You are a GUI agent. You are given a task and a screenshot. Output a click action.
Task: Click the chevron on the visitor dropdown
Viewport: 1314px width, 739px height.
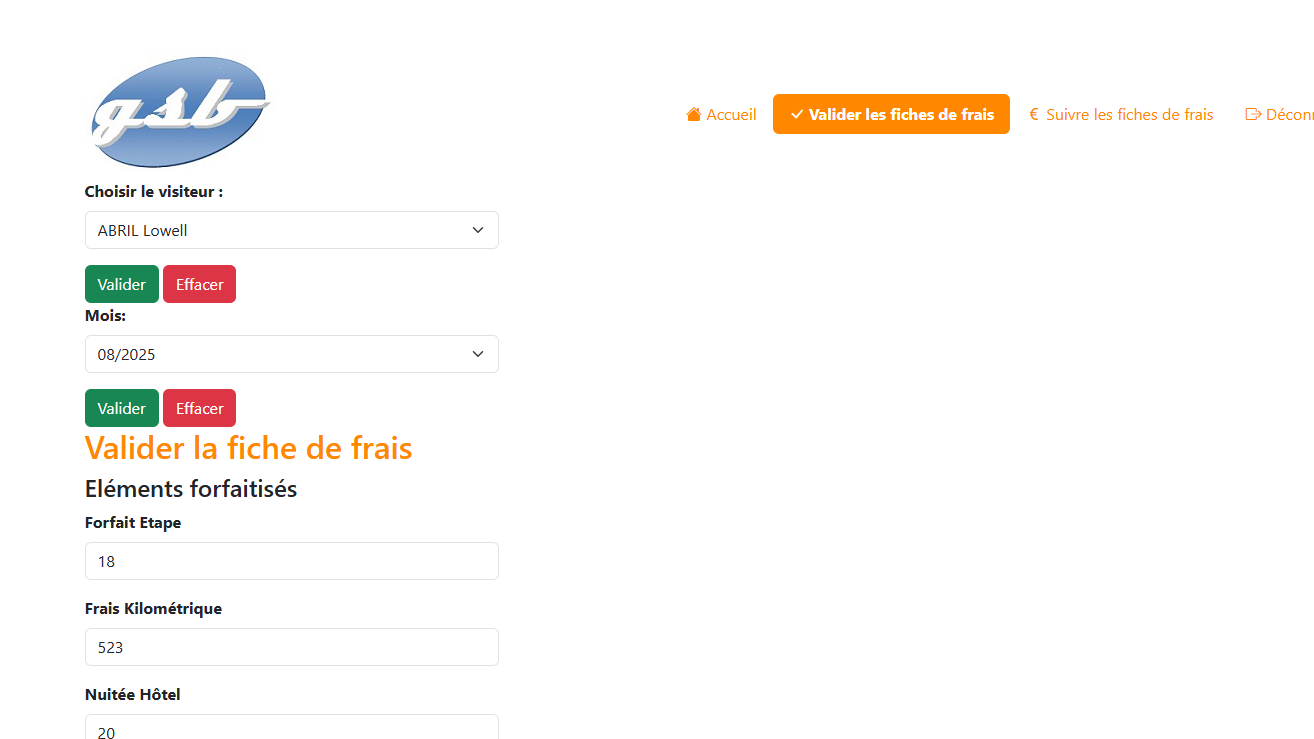coord(478,230)
